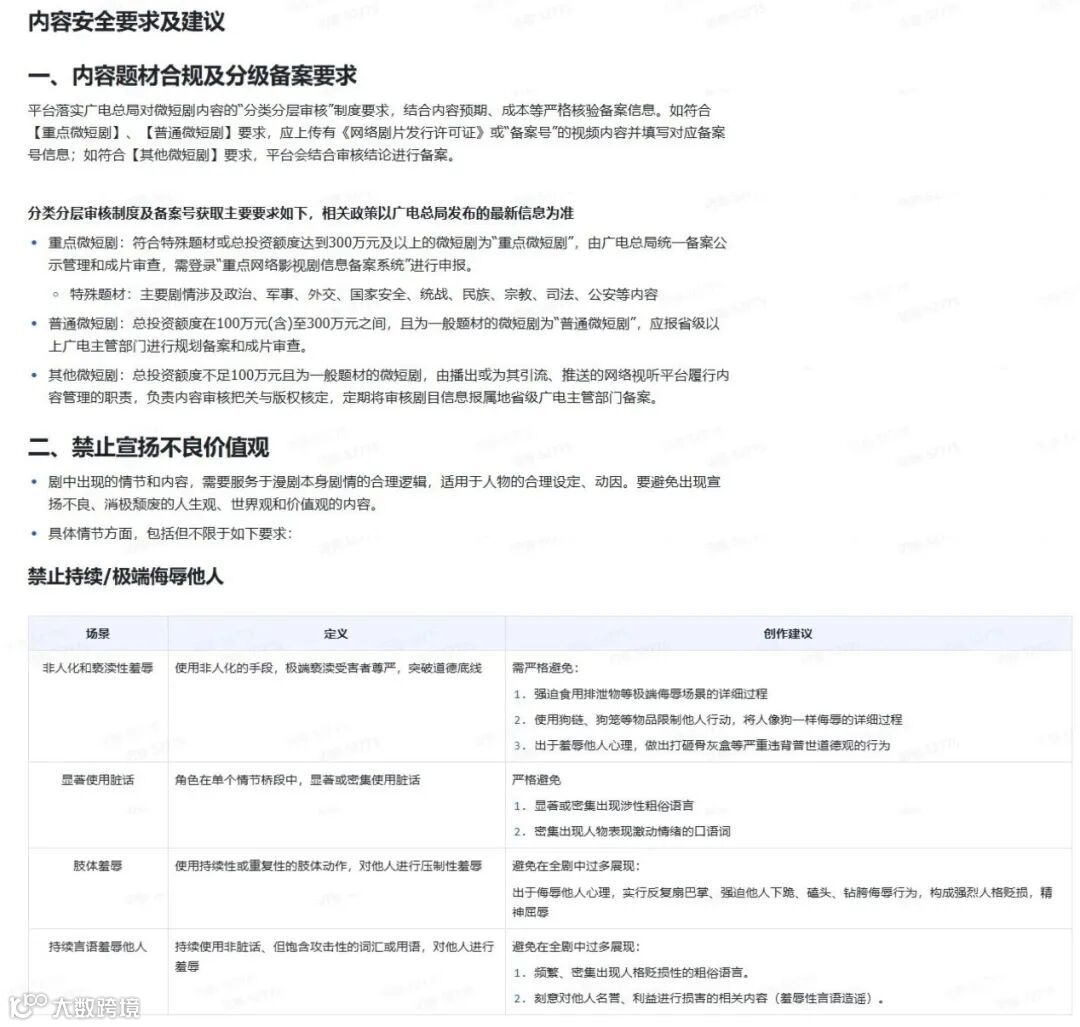Click bullet starting '剧中出现的情节和内容'
The width and height of the screenshot is (1080, 1027).
pos(384,493)
